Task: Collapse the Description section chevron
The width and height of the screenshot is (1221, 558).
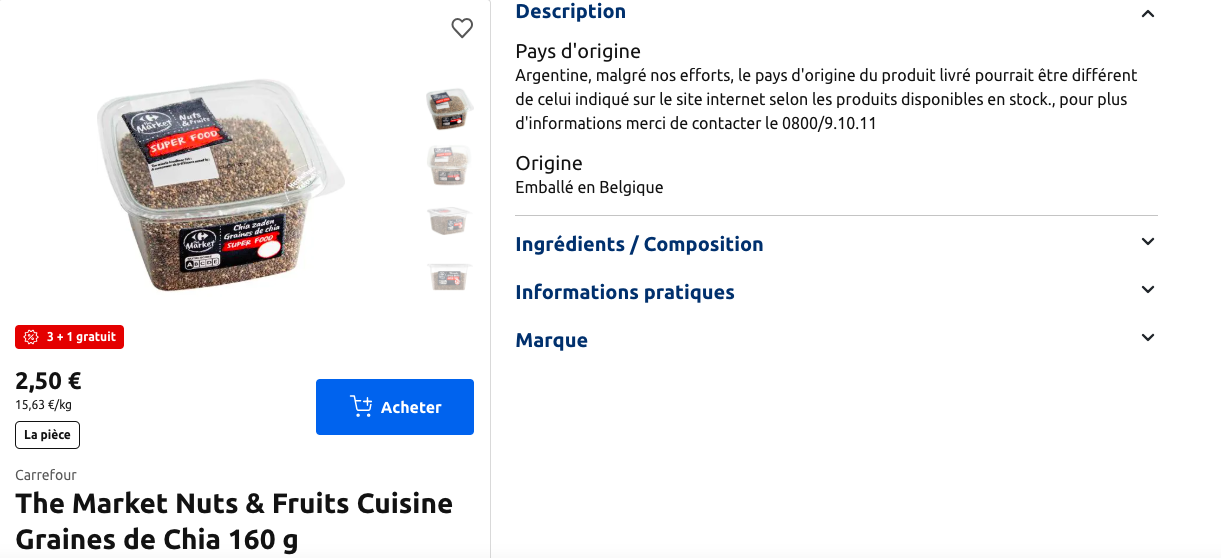Action: click(1148, 13)
